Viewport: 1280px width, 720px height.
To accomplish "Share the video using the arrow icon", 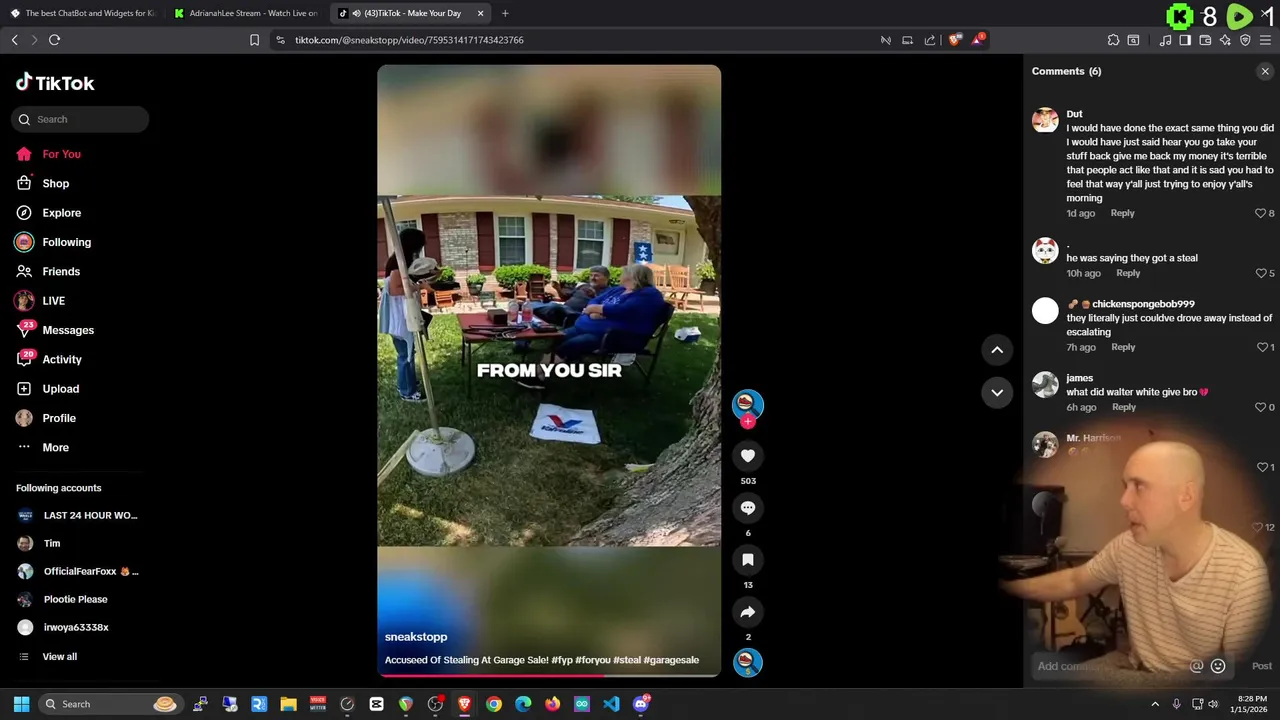I will (748, 612).
